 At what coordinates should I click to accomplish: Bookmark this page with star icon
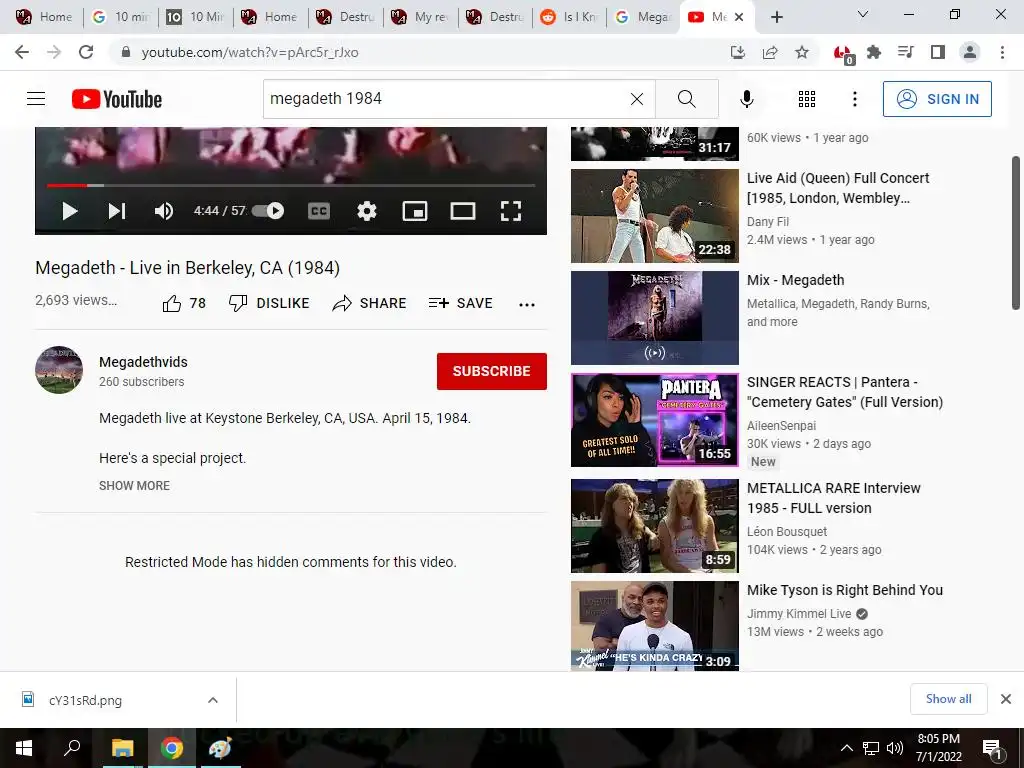tap(802, 52)
